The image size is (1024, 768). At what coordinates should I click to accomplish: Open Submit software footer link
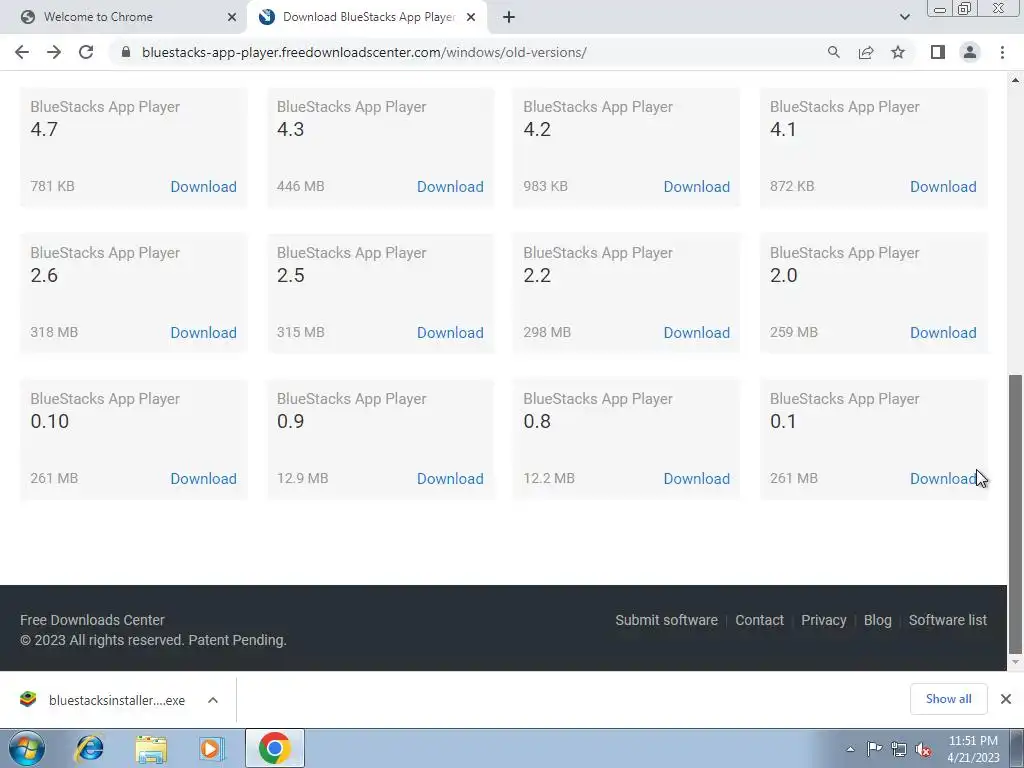coord(666,620)
